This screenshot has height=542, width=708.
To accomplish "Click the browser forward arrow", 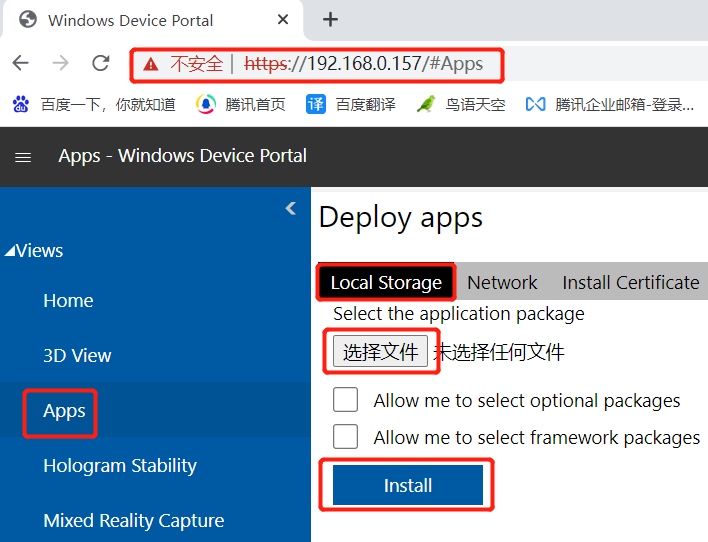I will [60, 63].
